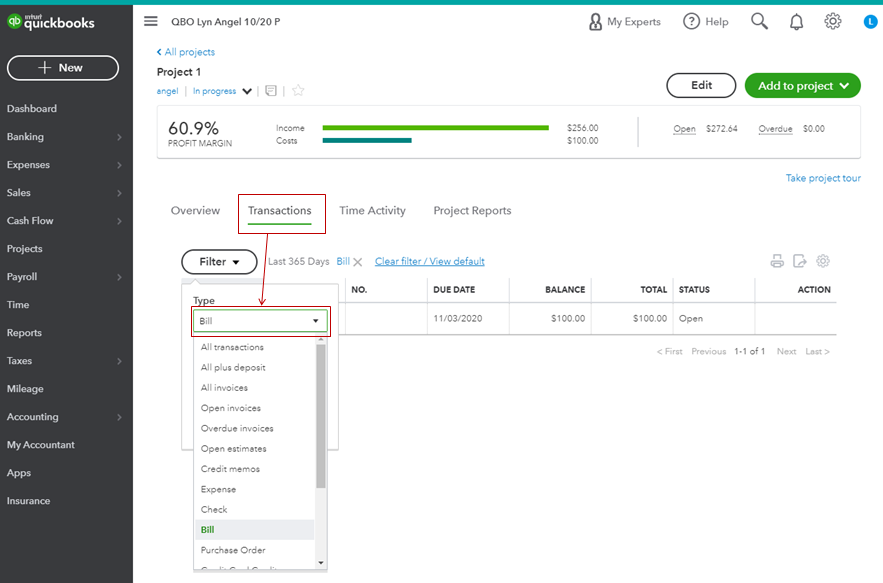Choose All plus deposit option
Viewport: 883px width, 583px height.
tap(255, 367)
